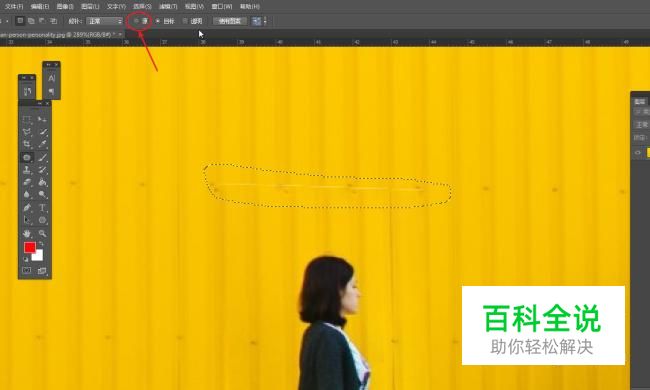Close the floating tools panel
The image size is (650, 390).
(47, 103)
